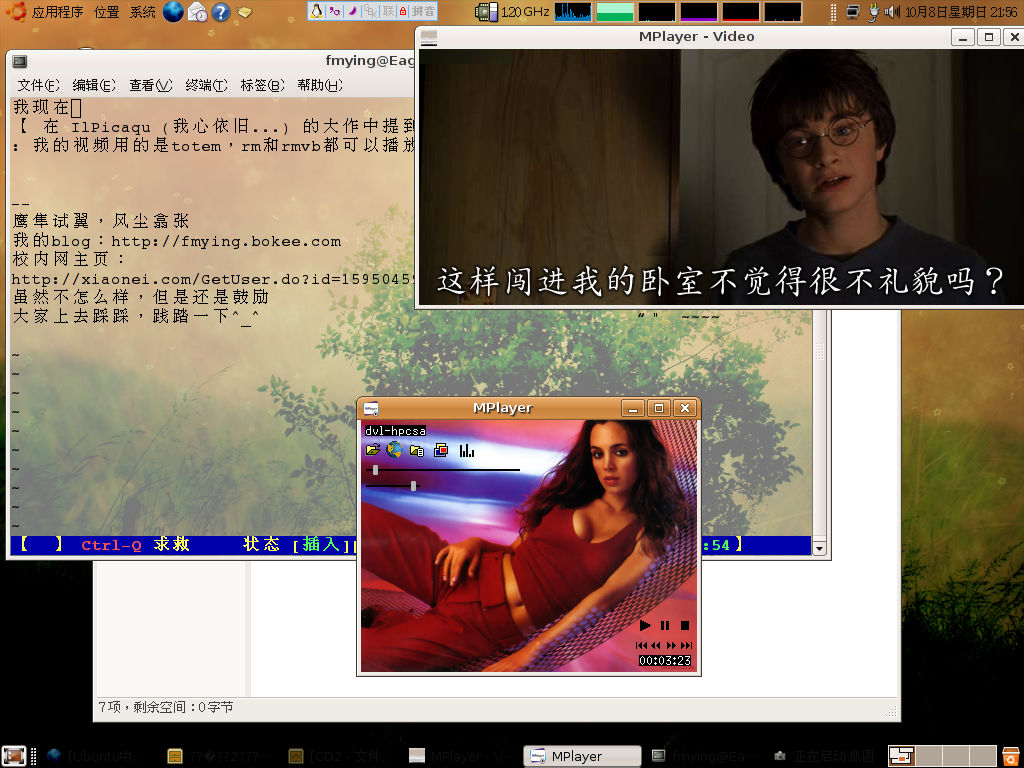Click the MPlayer control window title icon
The height and width of the screenshot is (768, 1024).
[371, 409]
